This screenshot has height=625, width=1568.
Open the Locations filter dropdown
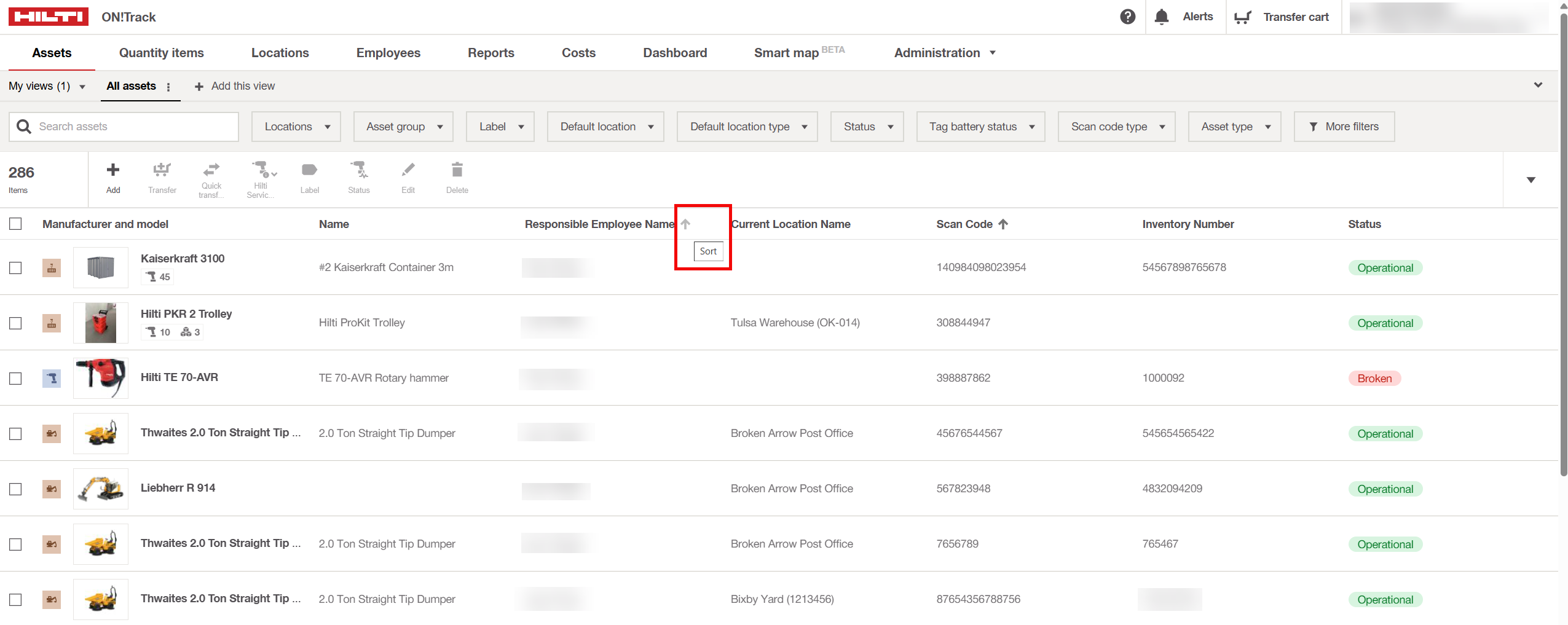[296, 127]
